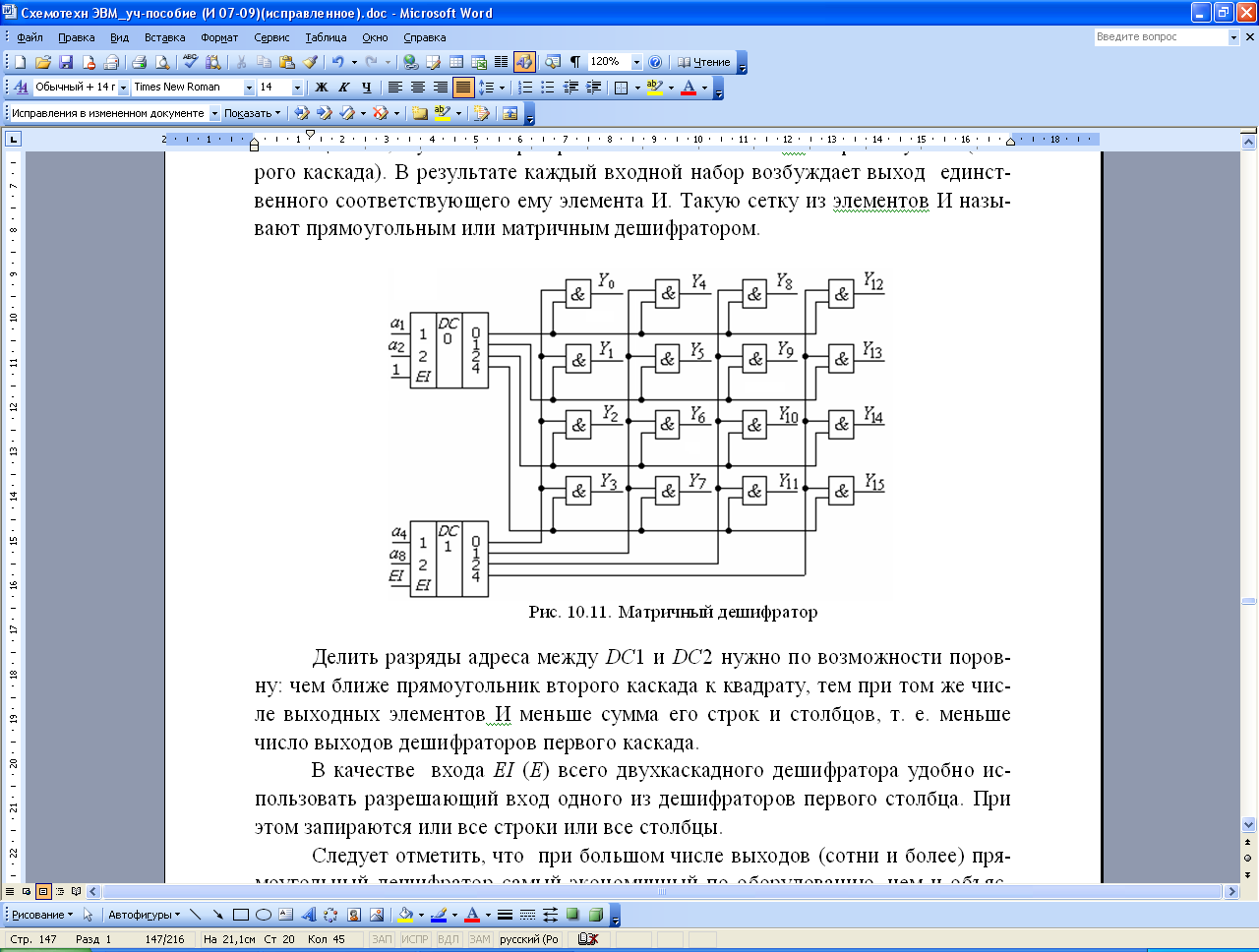
Task: Toggle Italic (К) formatting
Action: click(344, 88)
